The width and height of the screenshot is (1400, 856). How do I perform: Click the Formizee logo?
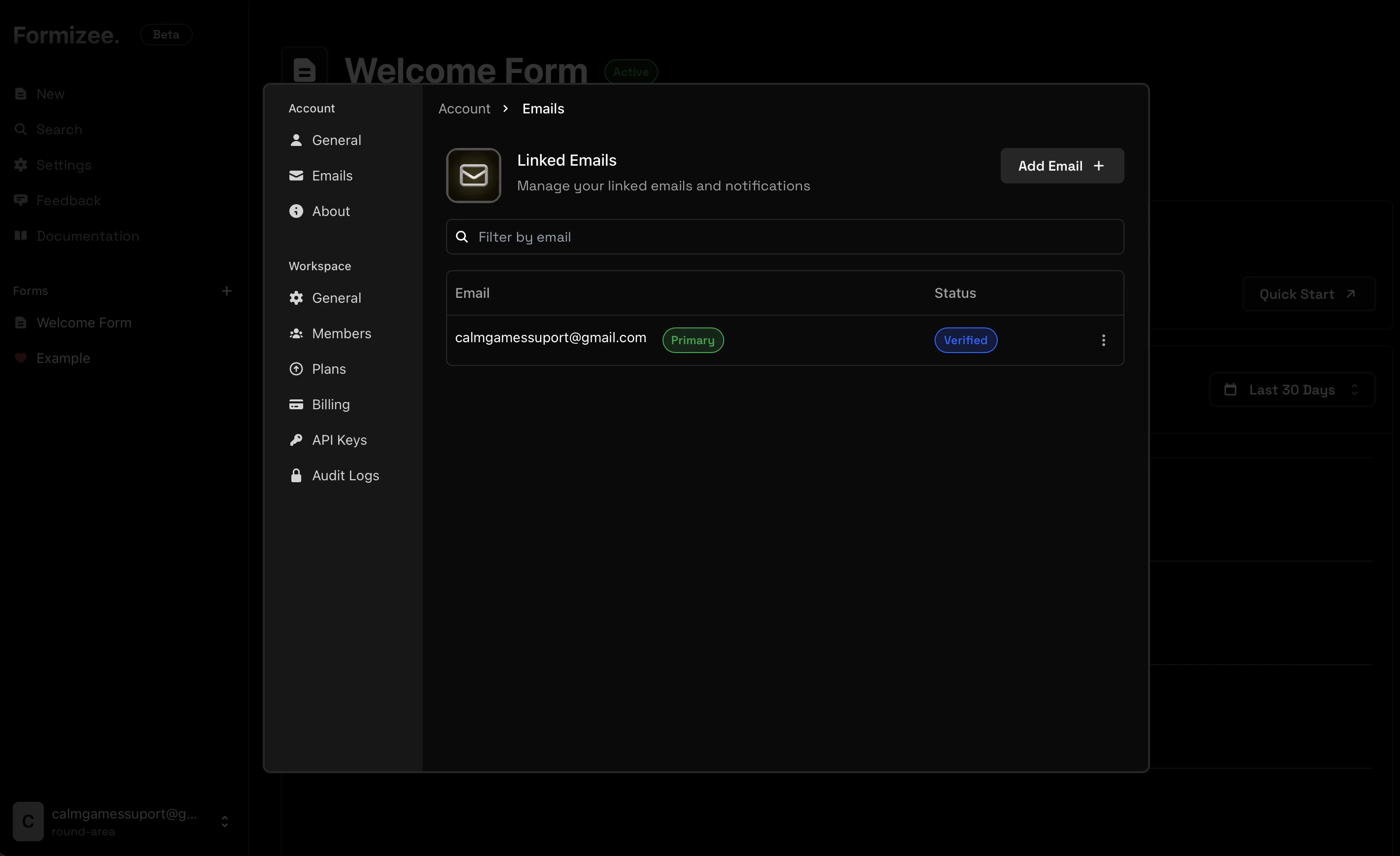(66, 35)
